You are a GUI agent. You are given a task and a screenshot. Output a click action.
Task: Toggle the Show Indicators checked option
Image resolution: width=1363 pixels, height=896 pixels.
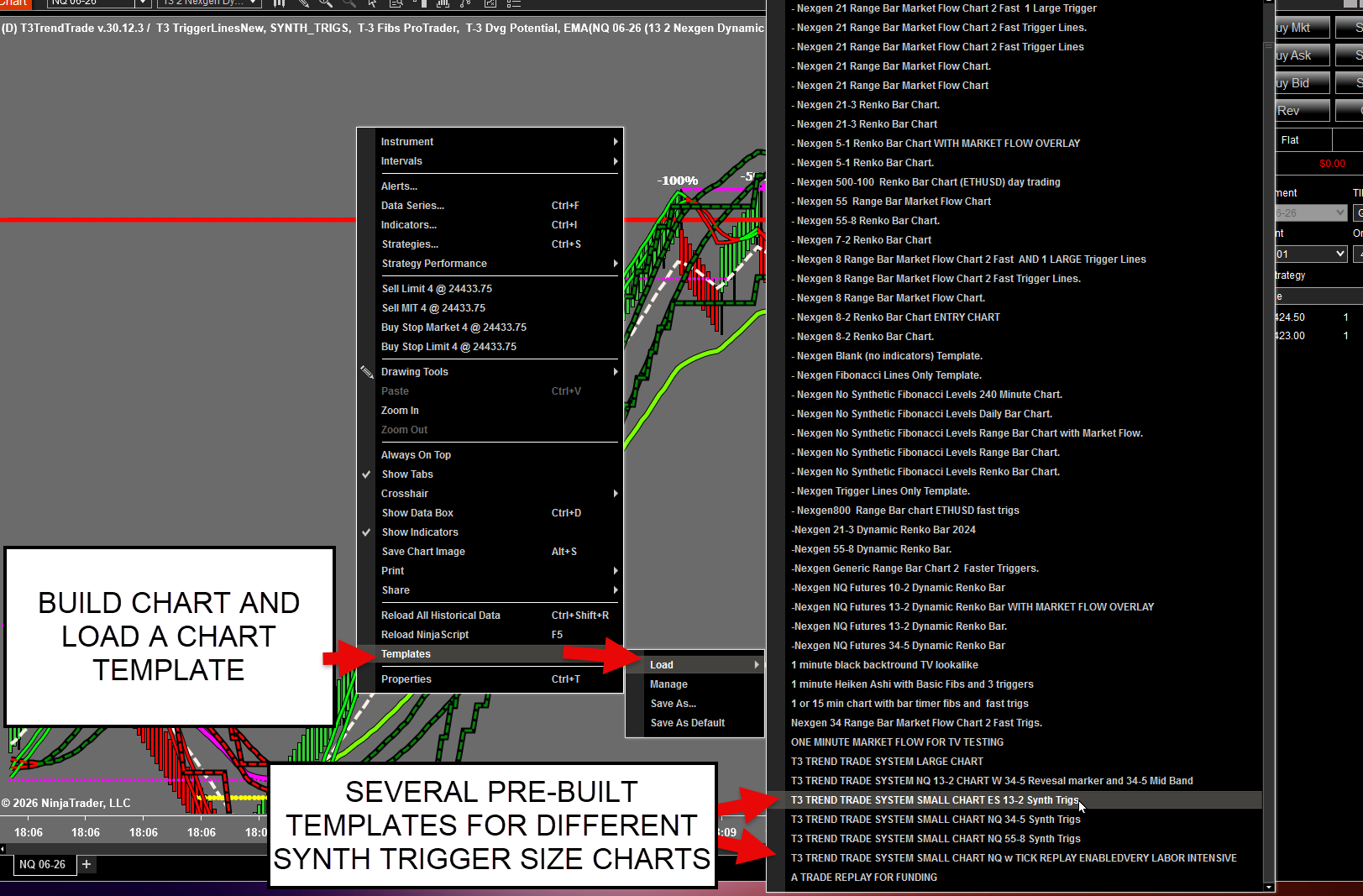pos(420,532)
